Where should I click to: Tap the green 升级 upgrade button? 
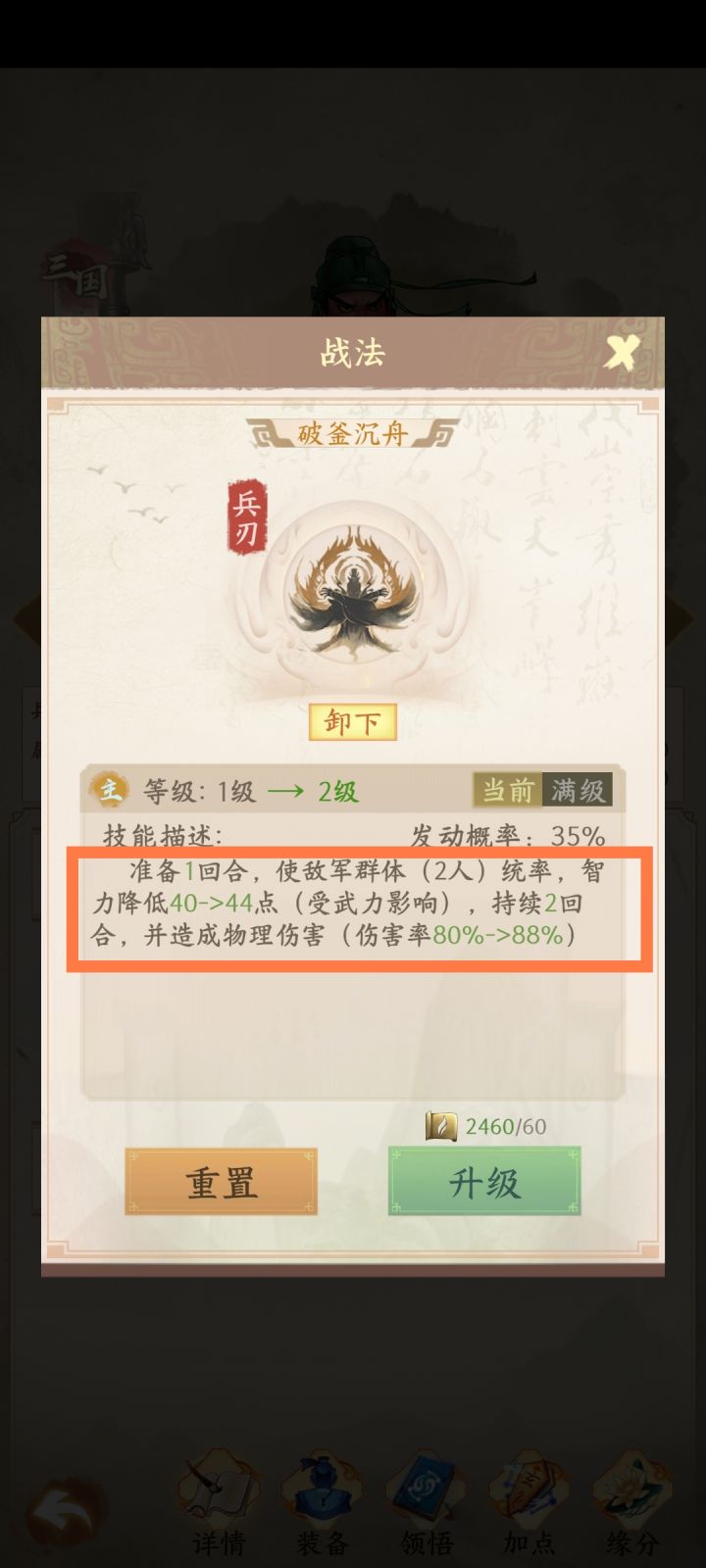click(x=484, y=1182)
